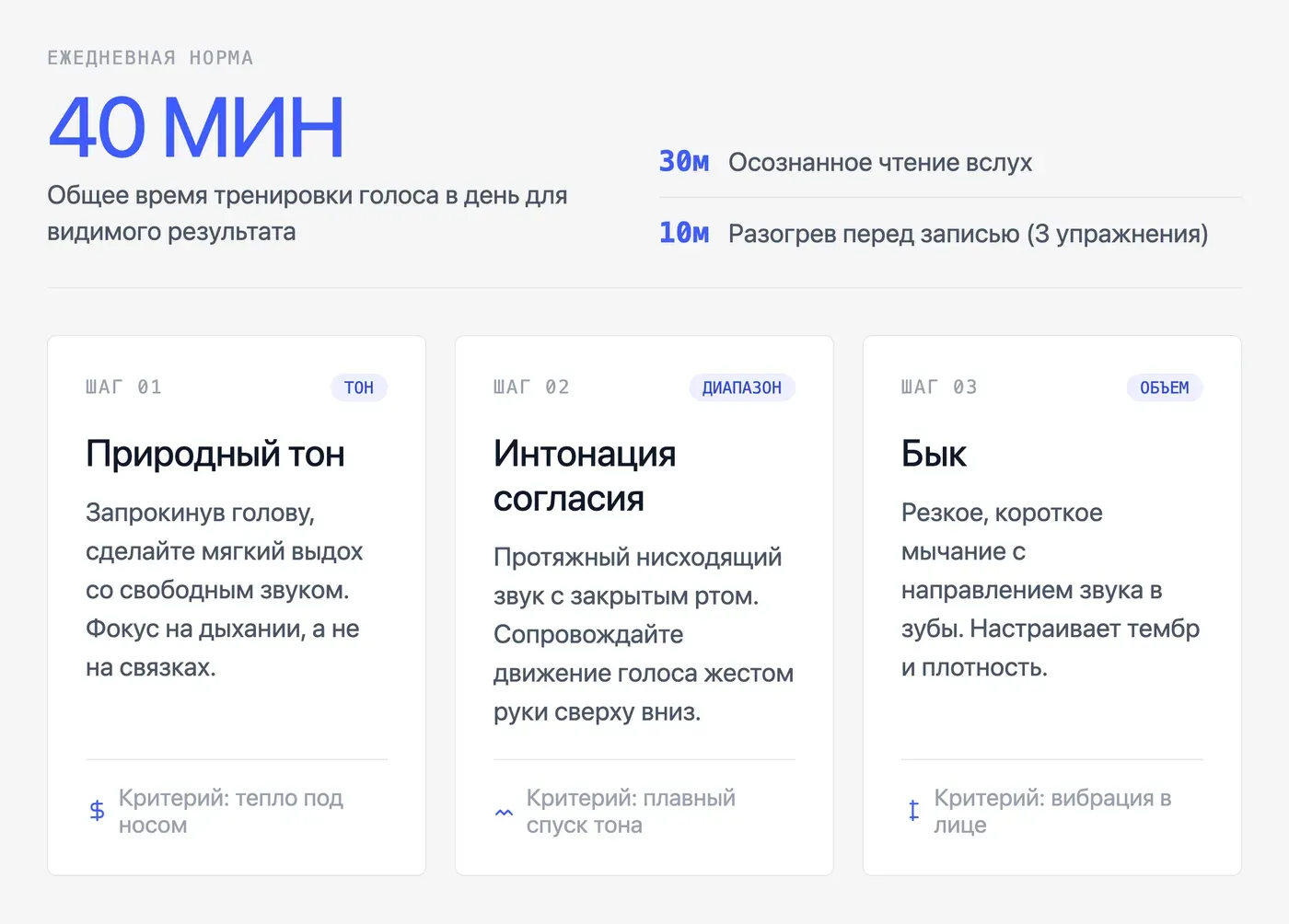Viewport: 1289px width, 924px height.
Task: Click the 'ШАГ 01' step label
Action: point(123,387)
